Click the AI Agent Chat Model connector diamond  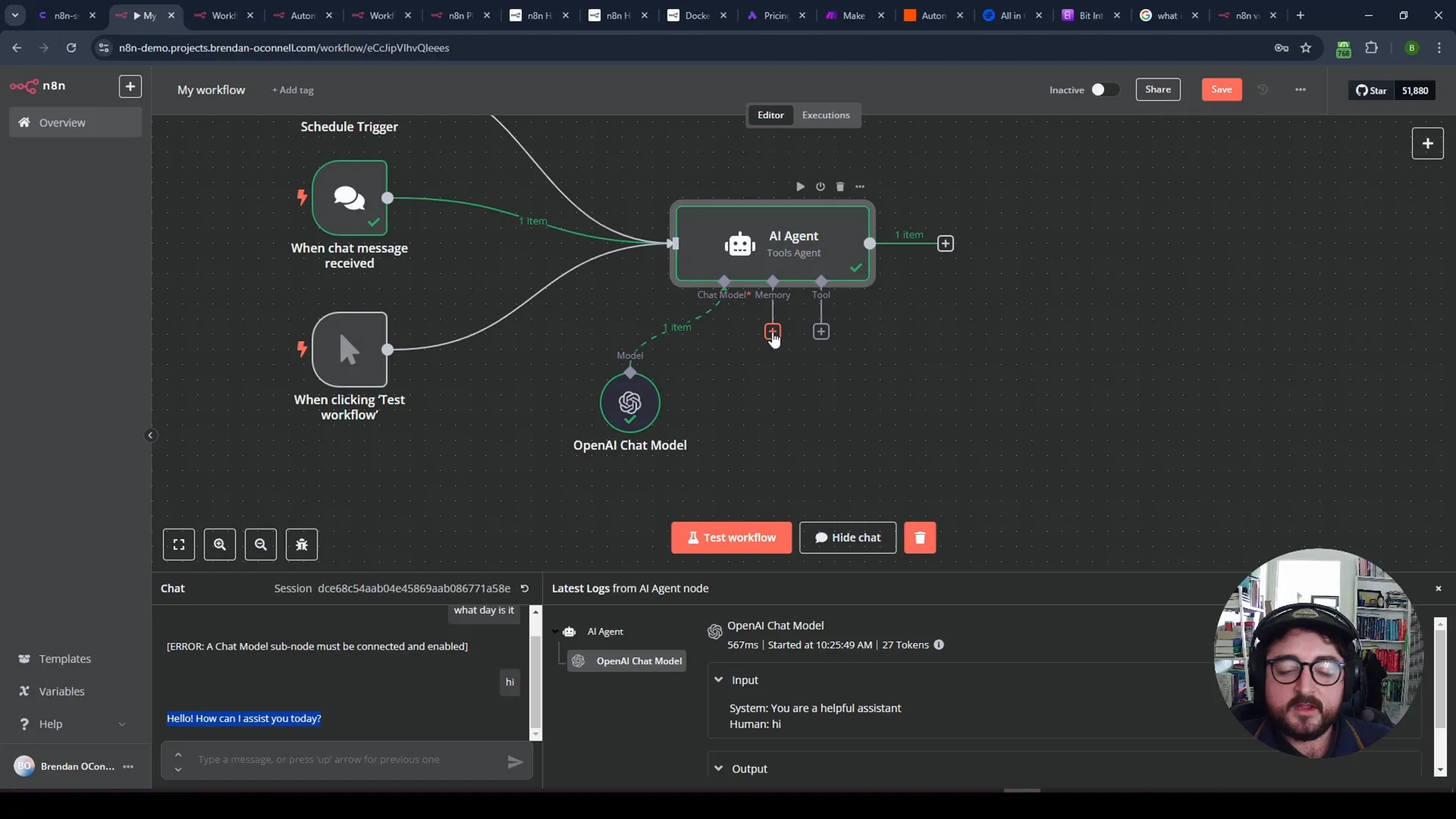coord(724,281)
